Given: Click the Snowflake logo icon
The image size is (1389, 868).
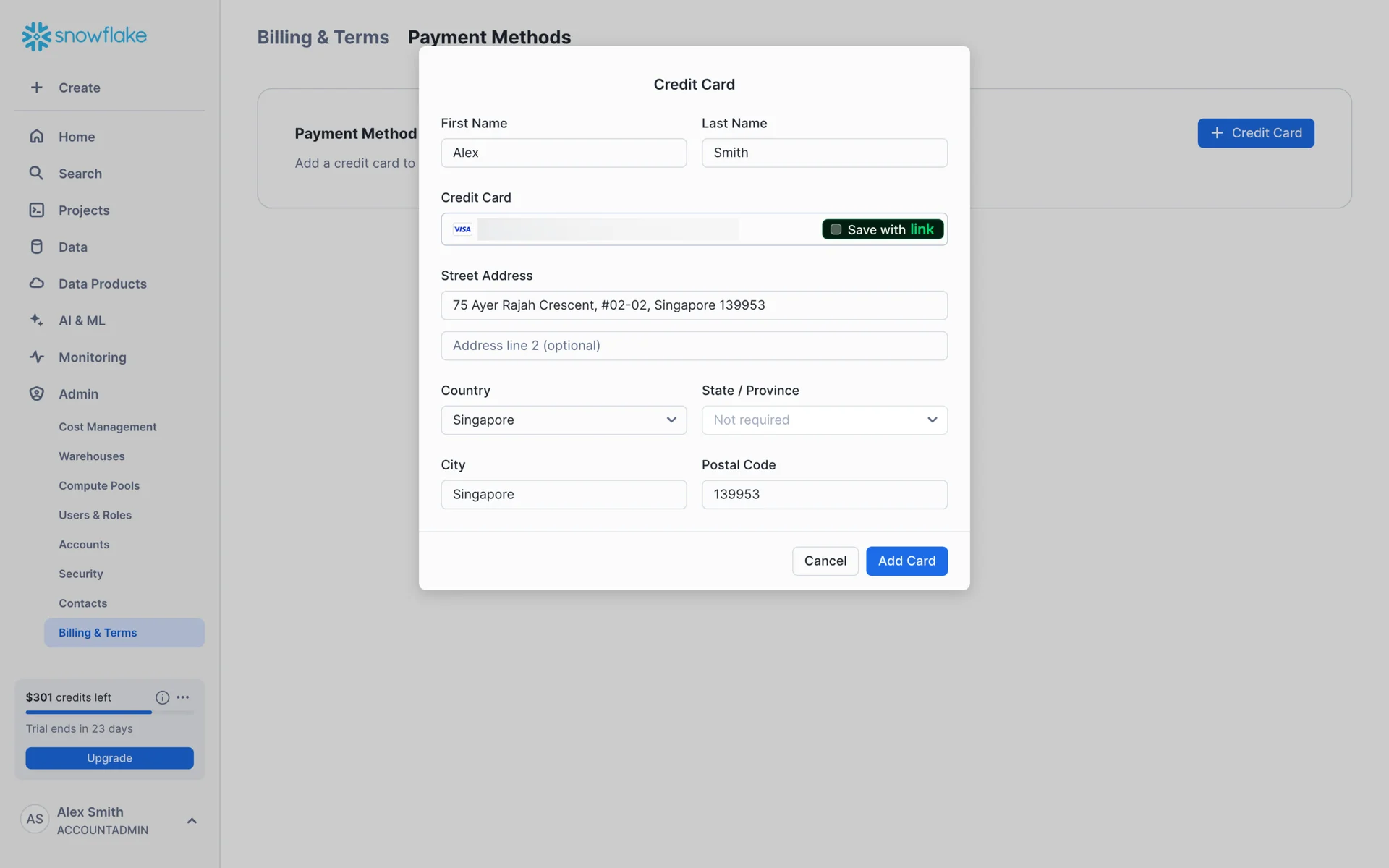Looking at the screenshot, I should point(36,36).
